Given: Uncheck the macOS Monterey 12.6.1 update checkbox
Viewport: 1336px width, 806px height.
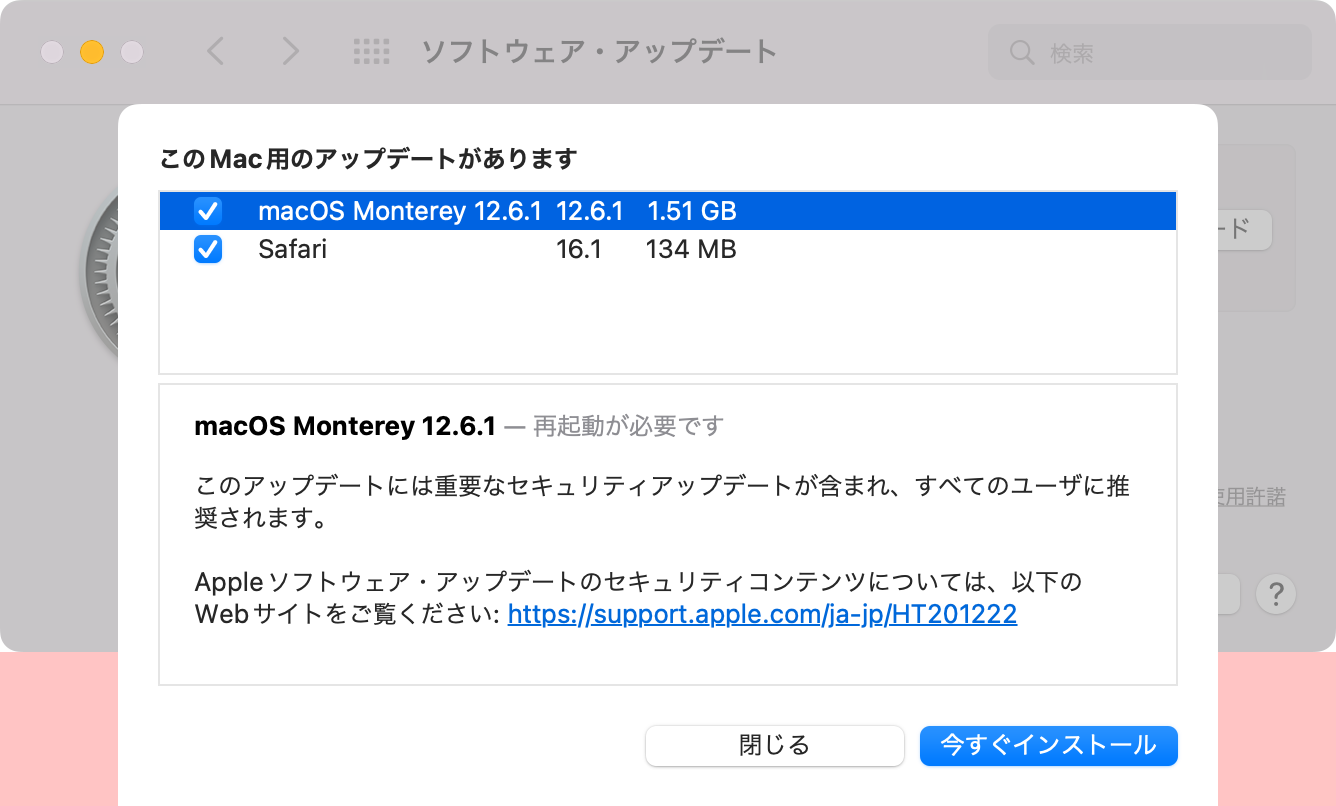Looking at the screenshot, I should [x=208, y=211].
